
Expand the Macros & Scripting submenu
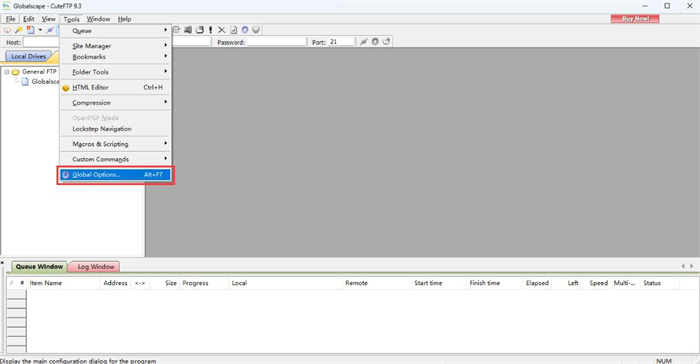pos(116,144)
